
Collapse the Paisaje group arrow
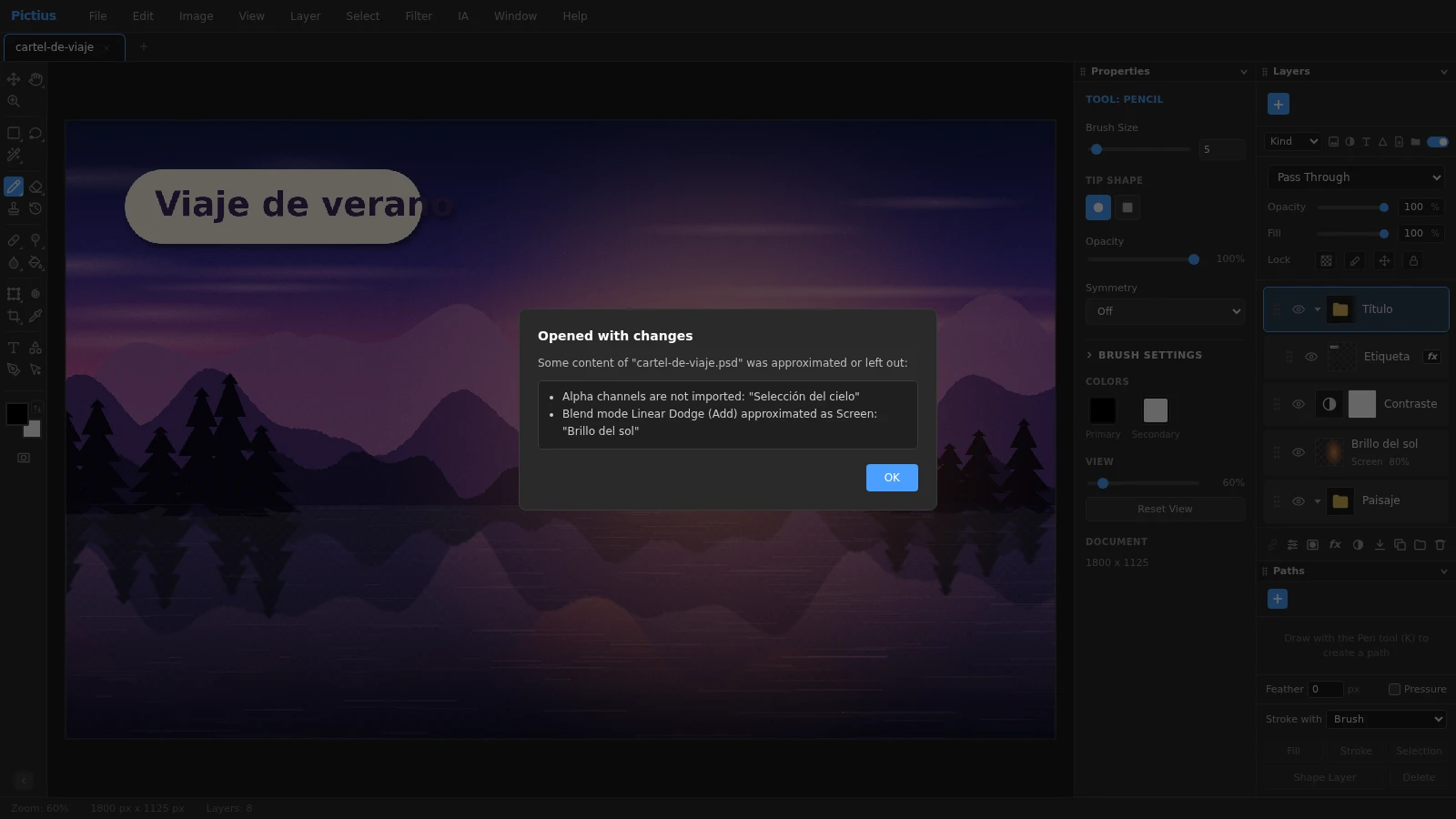(1317, 500)
